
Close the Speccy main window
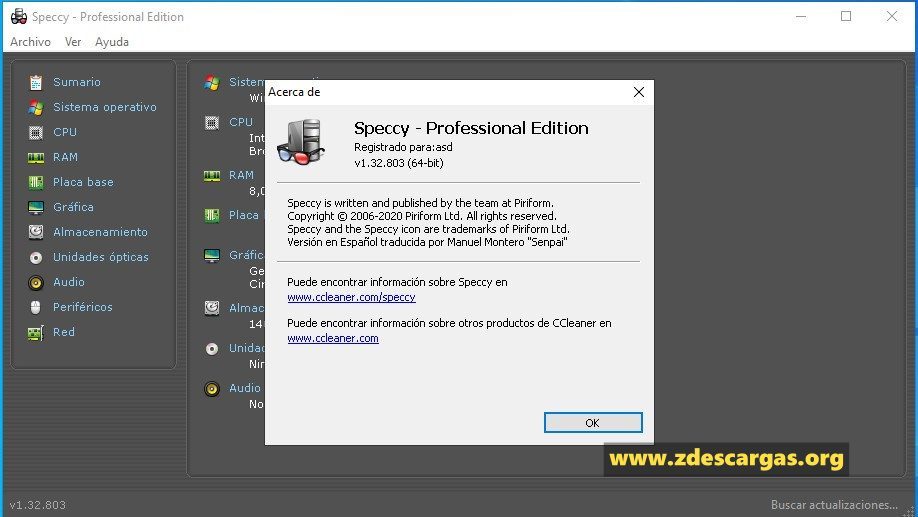pyautogui.click(x=892, y=16)
